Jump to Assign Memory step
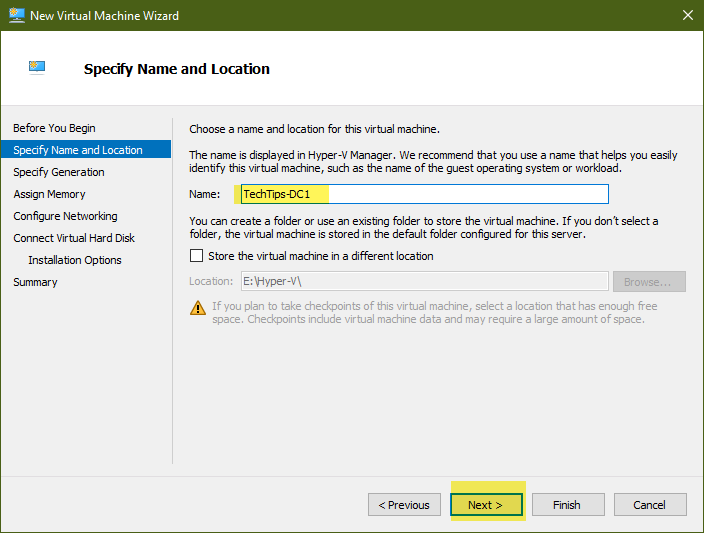The width and height of the screenshot is (704, 533). click(x=49, y=194)
